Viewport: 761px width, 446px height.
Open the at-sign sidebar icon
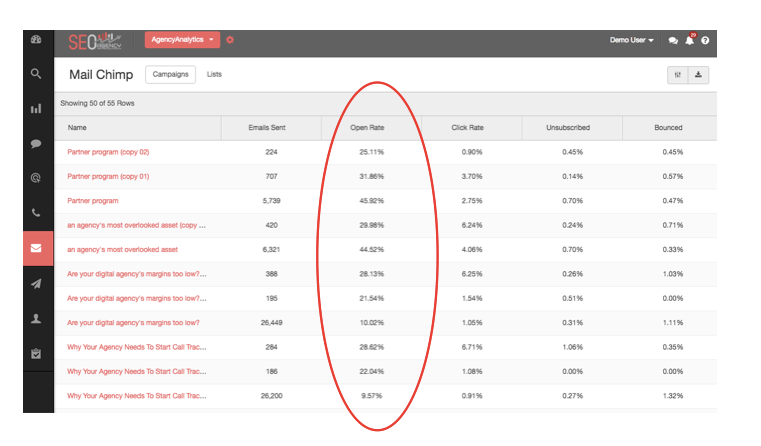[36, 178]
